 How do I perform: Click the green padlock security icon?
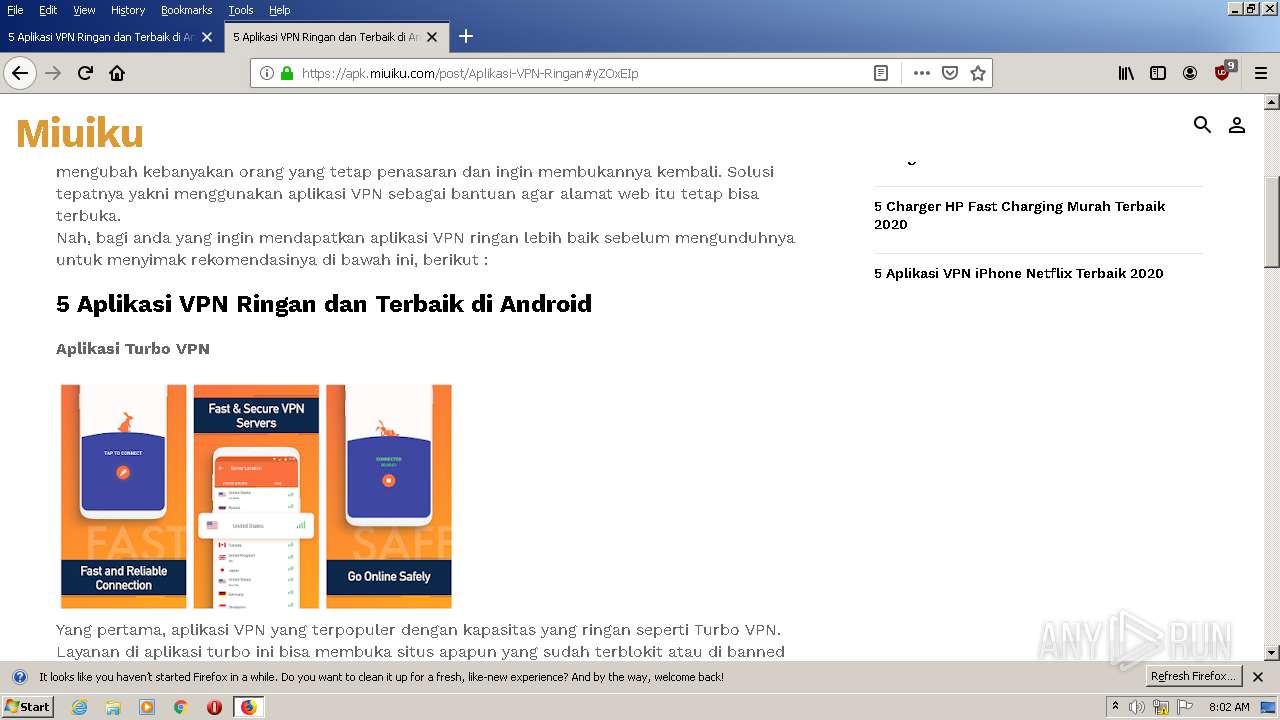click(x=287, y=73)
